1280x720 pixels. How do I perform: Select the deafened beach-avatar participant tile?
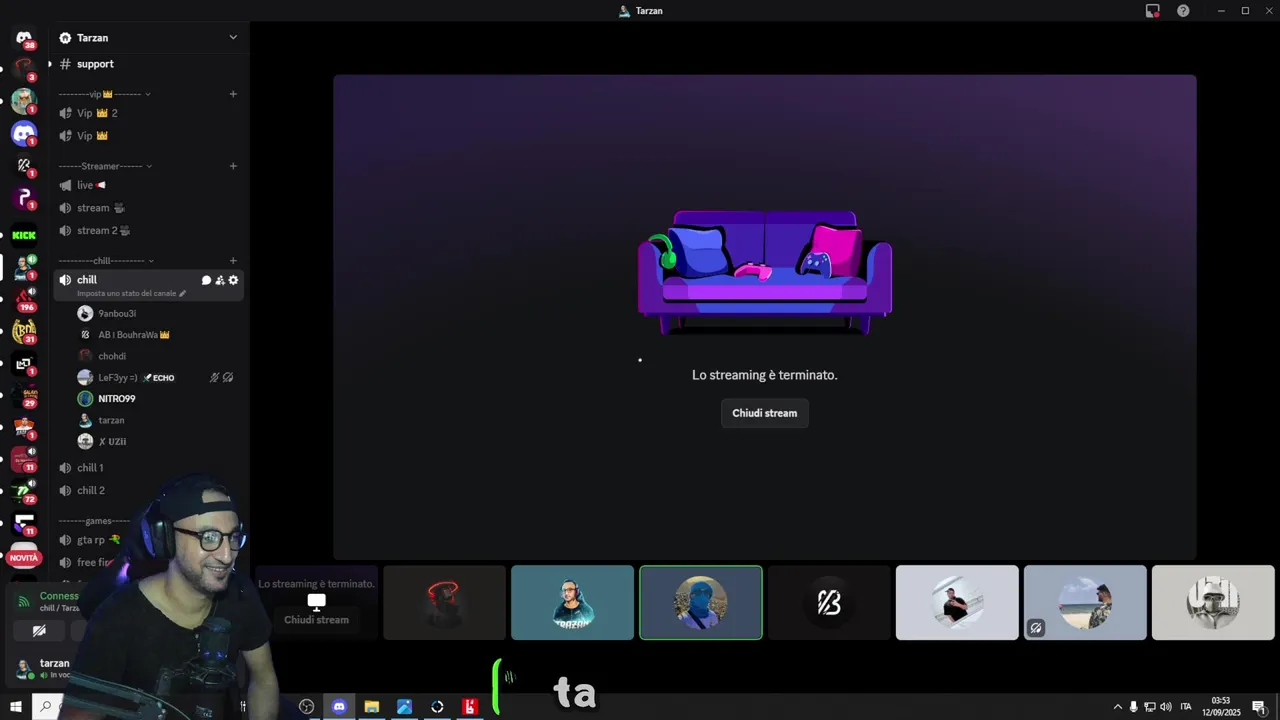1085,603
